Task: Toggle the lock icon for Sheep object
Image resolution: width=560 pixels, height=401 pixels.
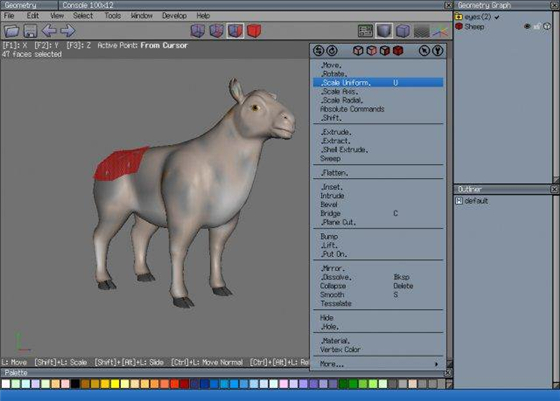Action: (x=537, y=26)
